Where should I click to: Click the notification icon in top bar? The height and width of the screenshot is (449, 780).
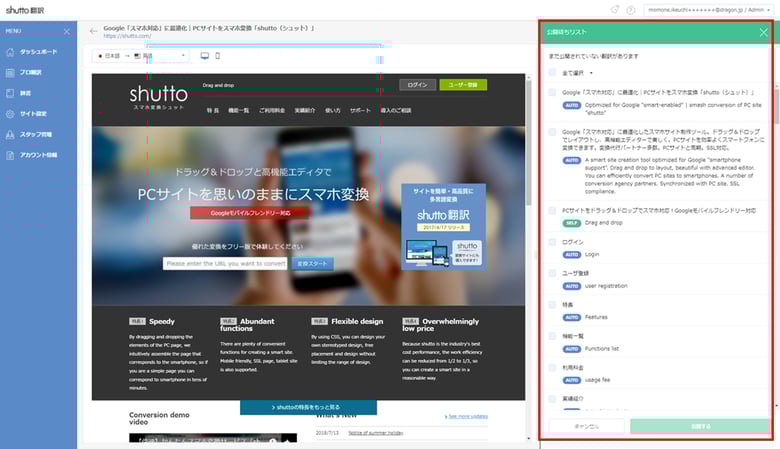point(615,9)
